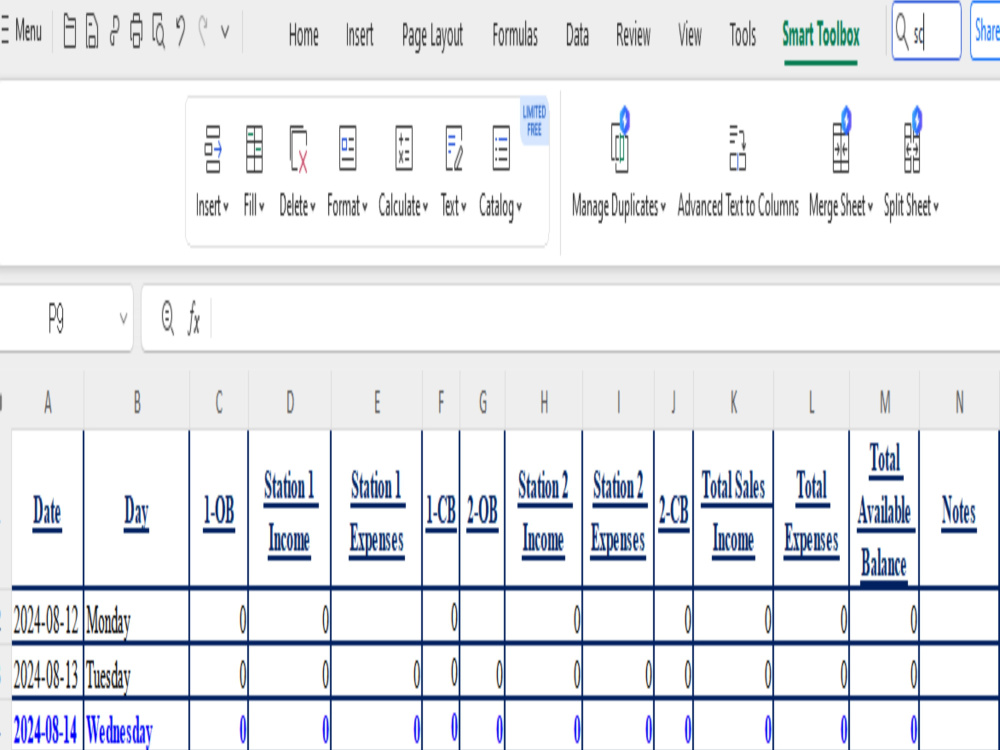Click the Redo arrow icon

pos(203,31)
